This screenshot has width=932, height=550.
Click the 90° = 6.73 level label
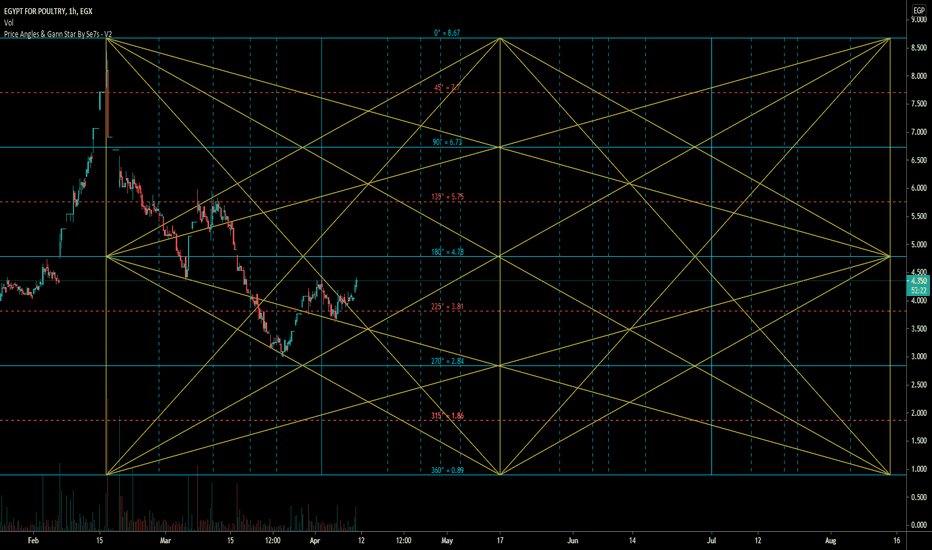447,142
